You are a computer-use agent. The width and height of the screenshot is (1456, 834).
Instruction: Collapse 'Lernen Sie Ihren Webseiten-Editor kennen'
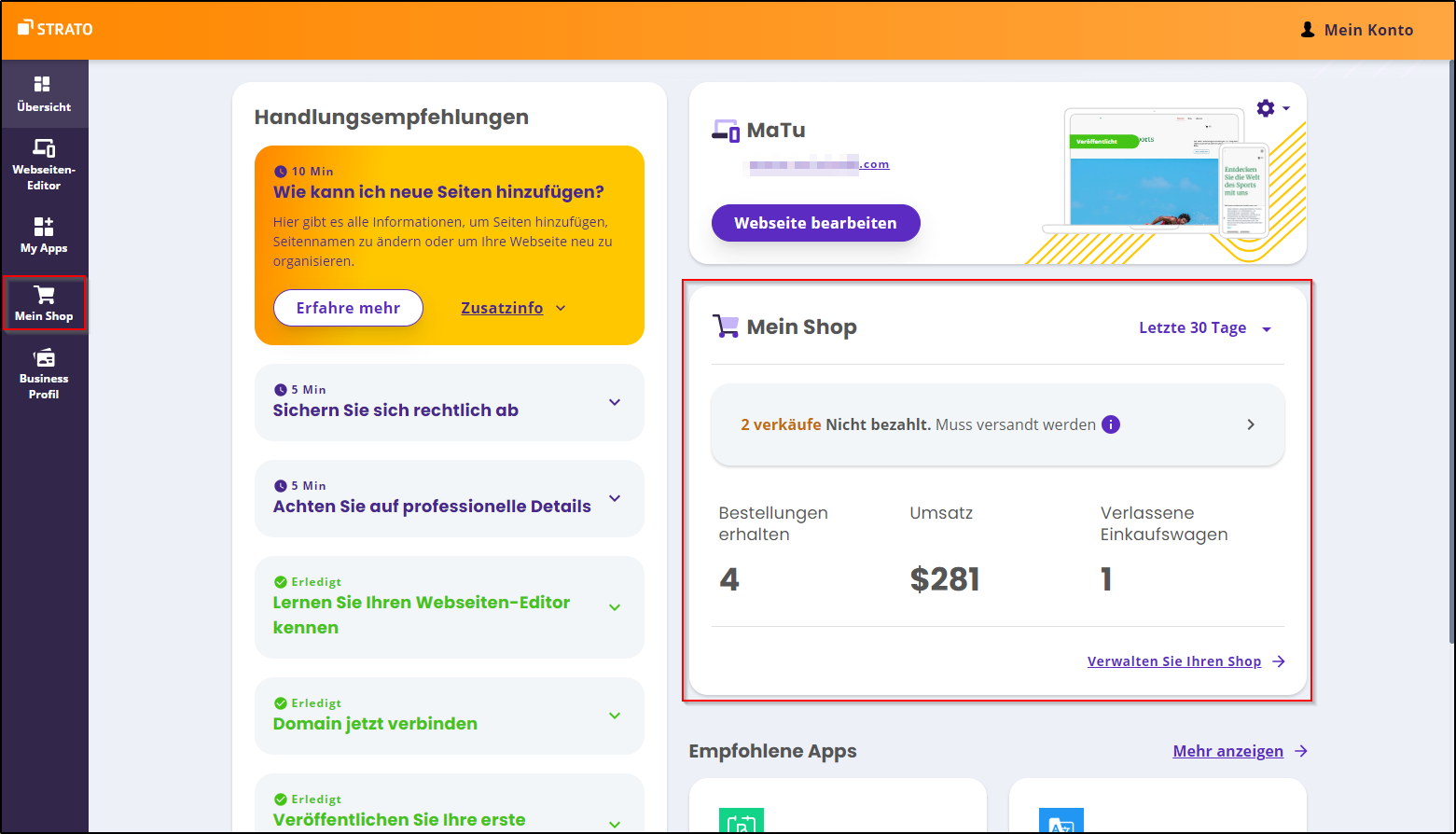(x=614, y=606)
